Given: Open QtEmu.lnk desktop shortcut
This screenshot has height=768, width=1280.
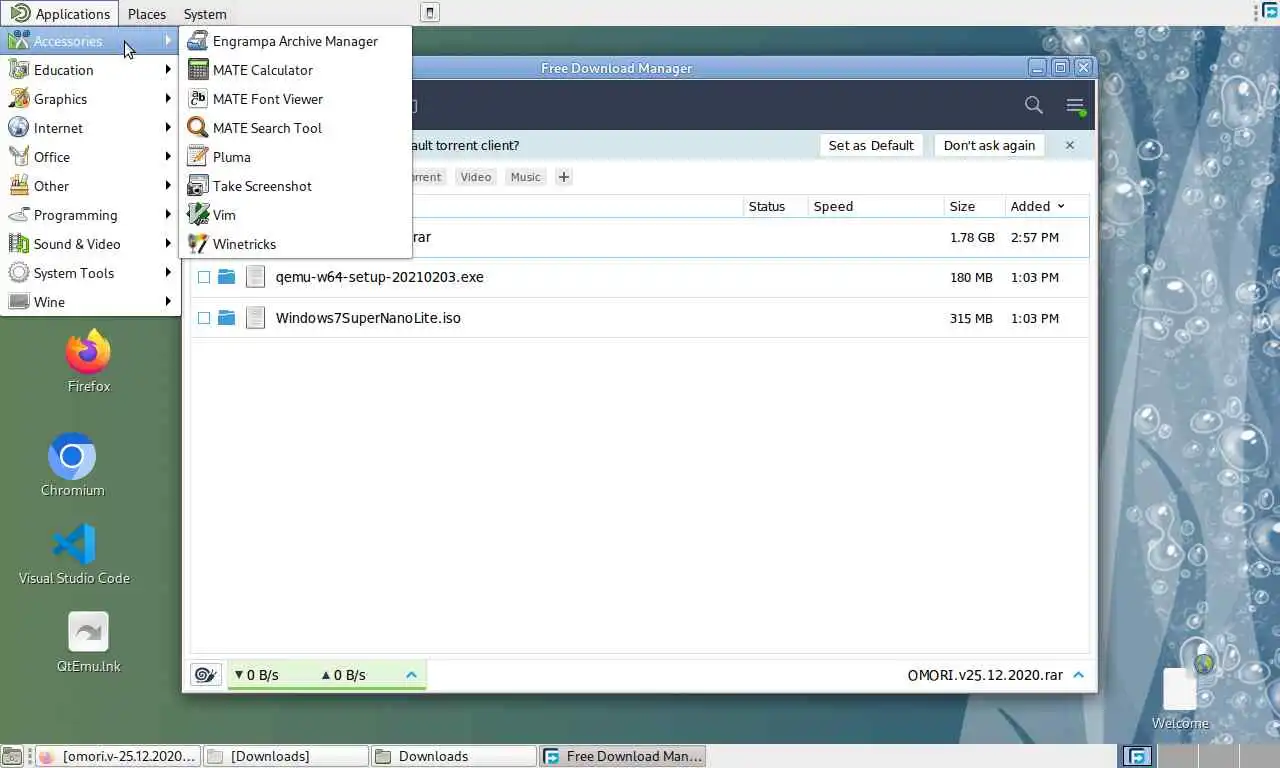Looking at the screenshot, I should pos(88,643).
